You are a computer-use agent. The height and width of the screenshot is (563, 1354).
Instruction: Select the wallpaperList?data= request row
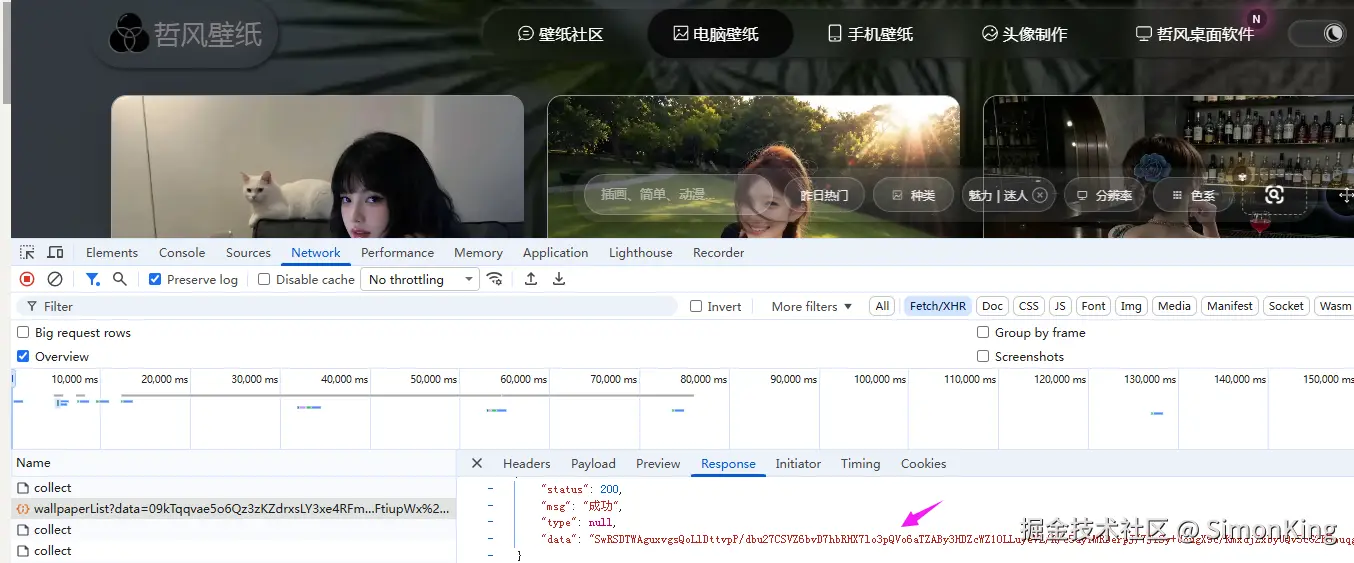(x=234, y=508)
